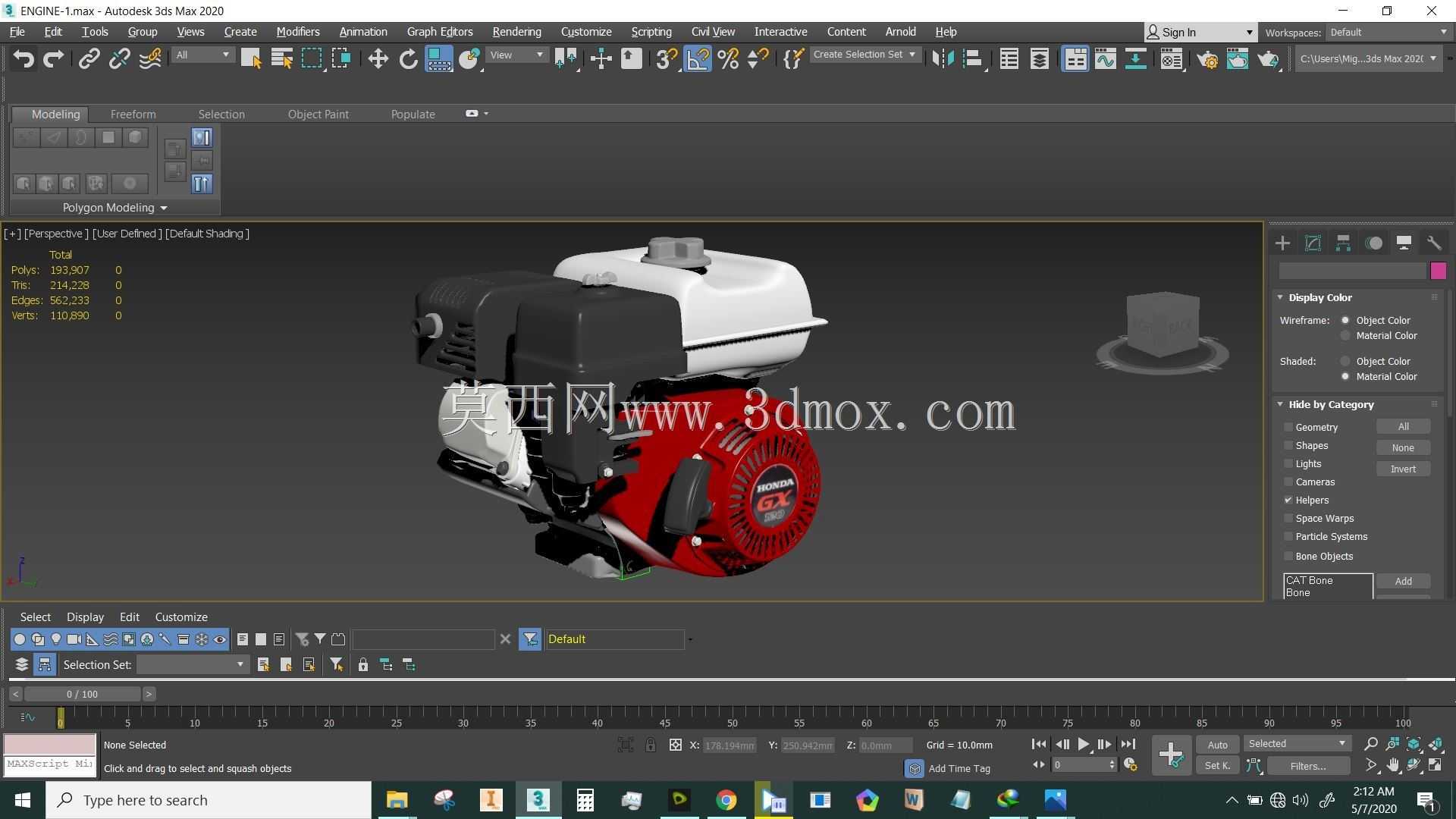Click the Redo arrow icon
The image size is (1456, 819).
pyautogui.click(x=53, y=58)
